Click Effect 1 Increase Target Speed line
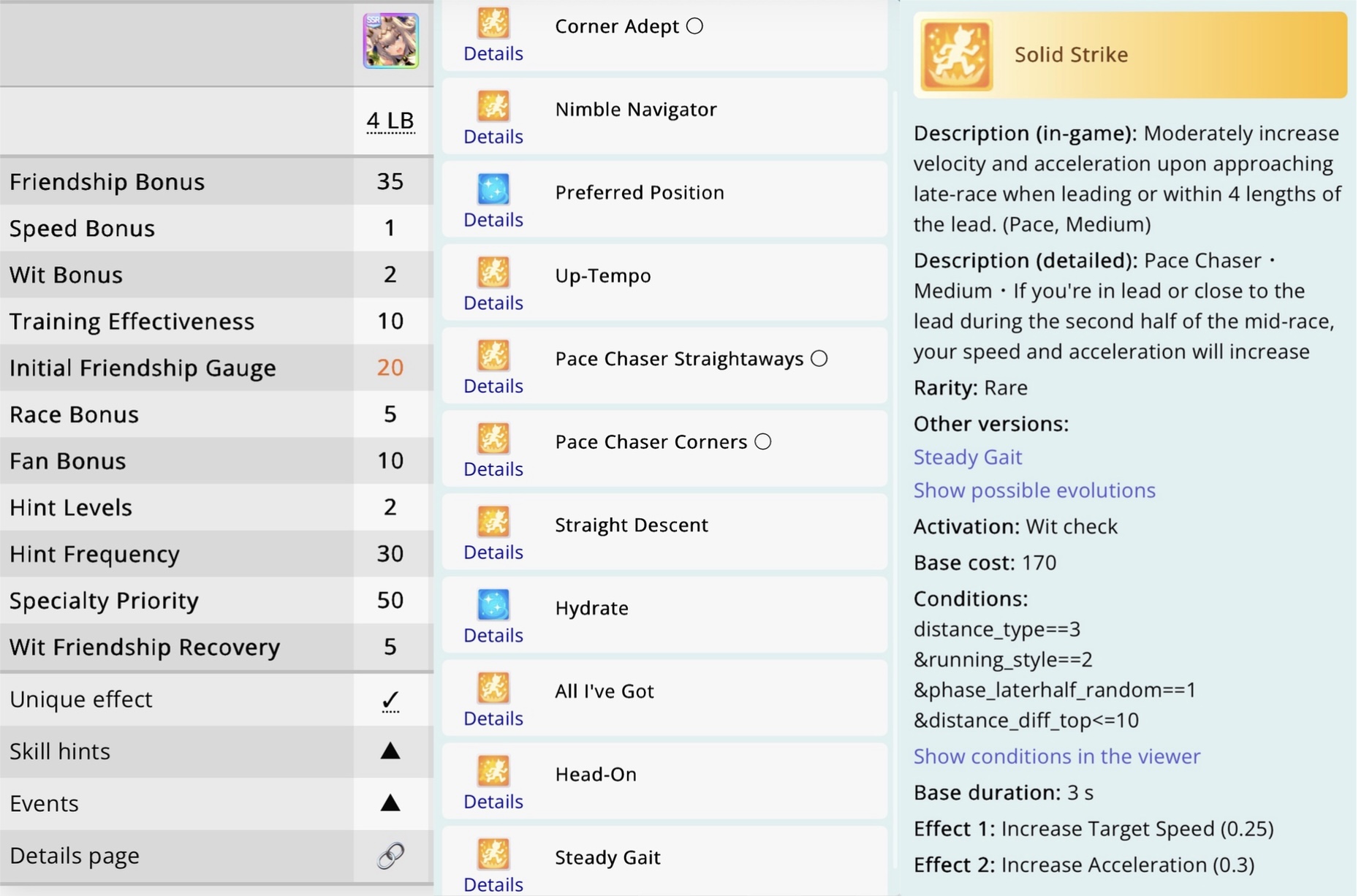 click(x=1094, y=829)
